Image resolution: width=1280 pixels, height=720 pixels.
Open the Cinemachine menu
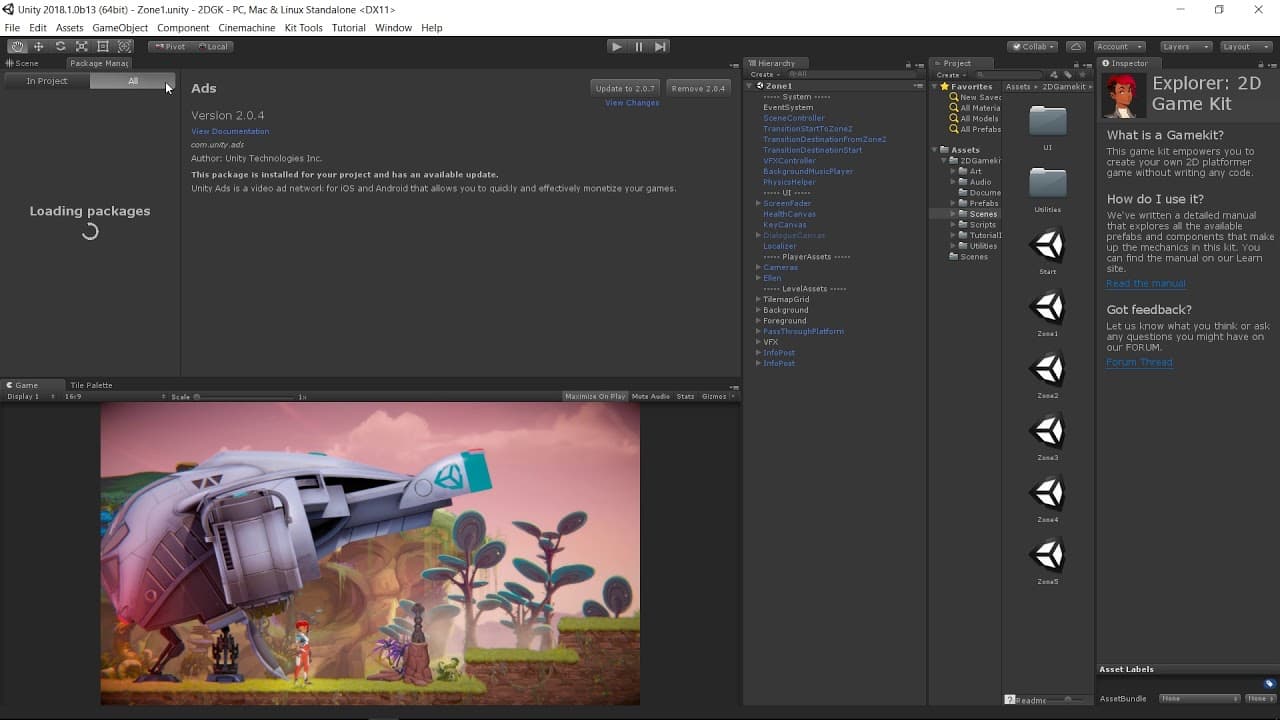tap(246, 28)
